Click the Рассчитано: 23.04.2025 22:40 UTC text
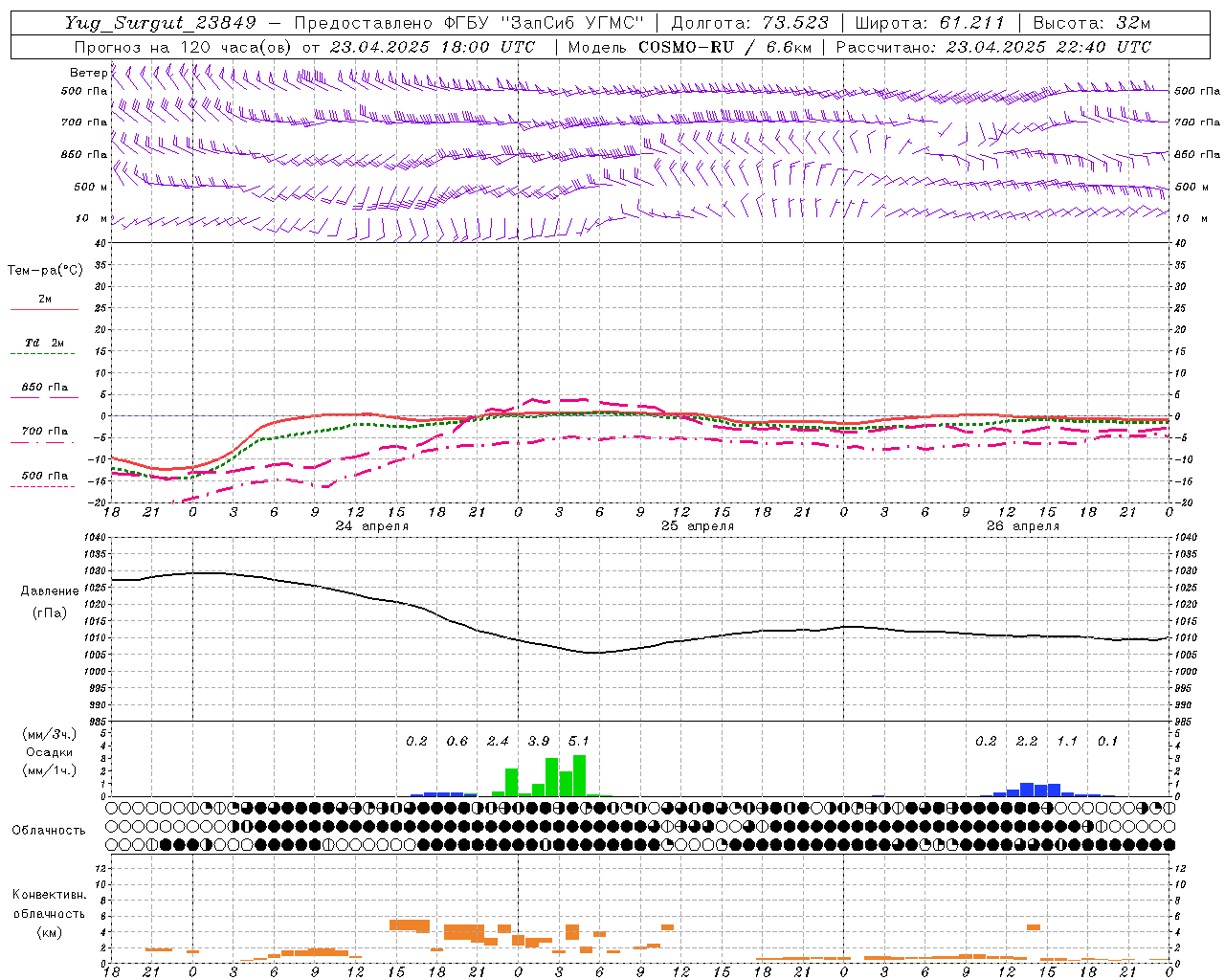 click(993, 47)
